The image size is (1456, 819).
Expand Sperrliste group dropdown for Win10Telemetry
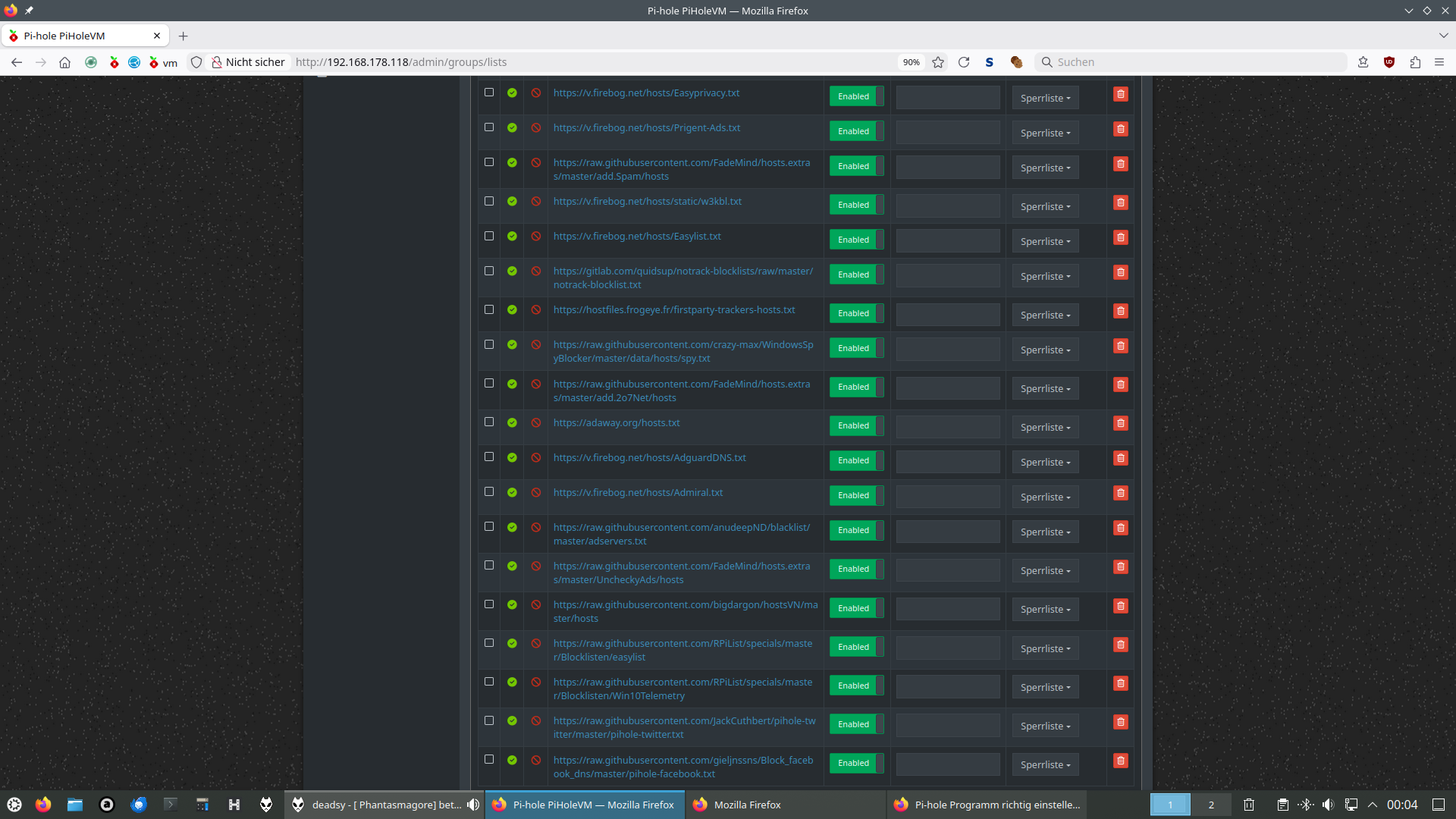tap(1044, 687)
